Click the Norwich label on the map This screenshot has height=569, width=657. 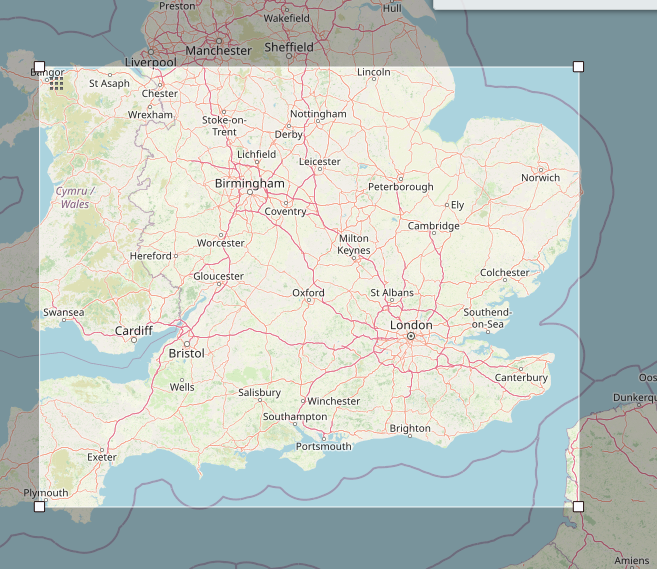tap(540, 178)
